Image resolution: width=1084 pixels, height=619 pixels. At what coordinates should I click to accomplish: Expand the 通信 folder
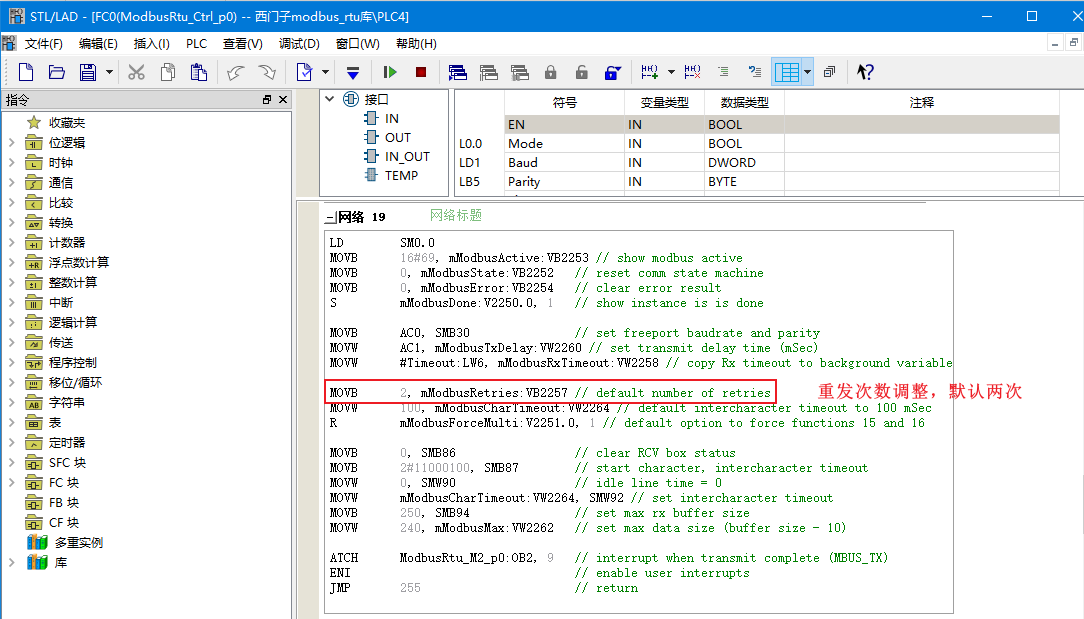tap(12, 183)
